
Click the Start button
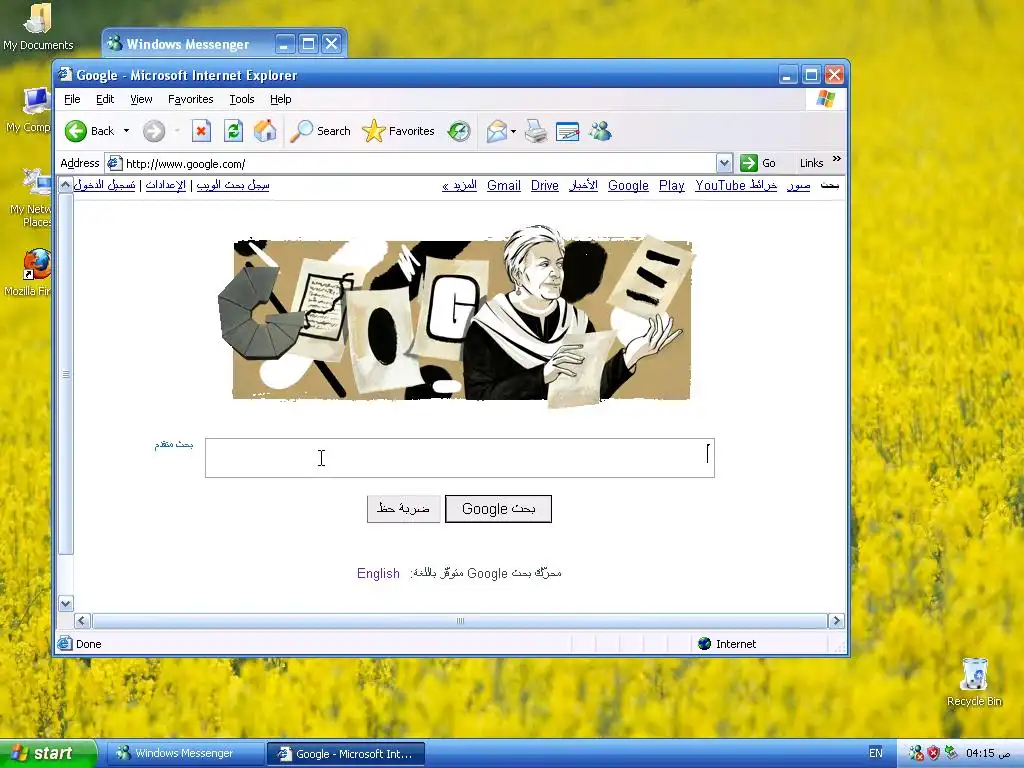click(x=48, y=754)
